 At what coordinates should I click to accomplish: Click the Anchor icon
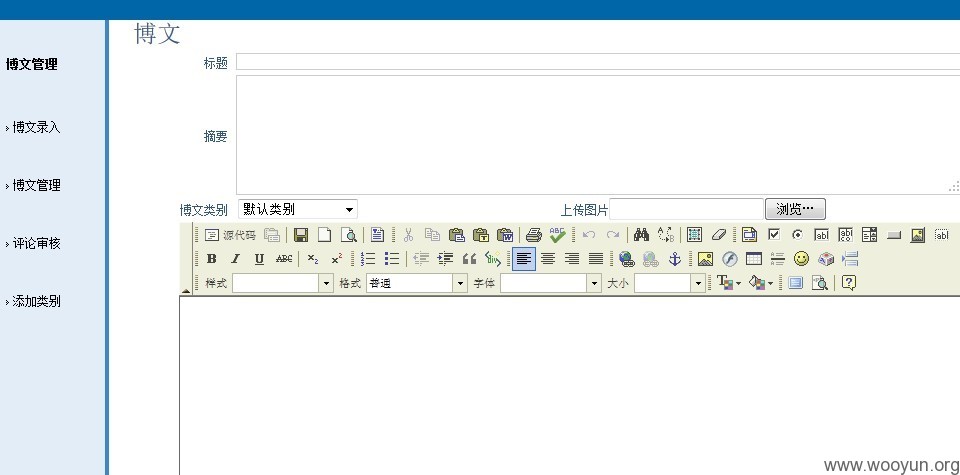(674, 259)
